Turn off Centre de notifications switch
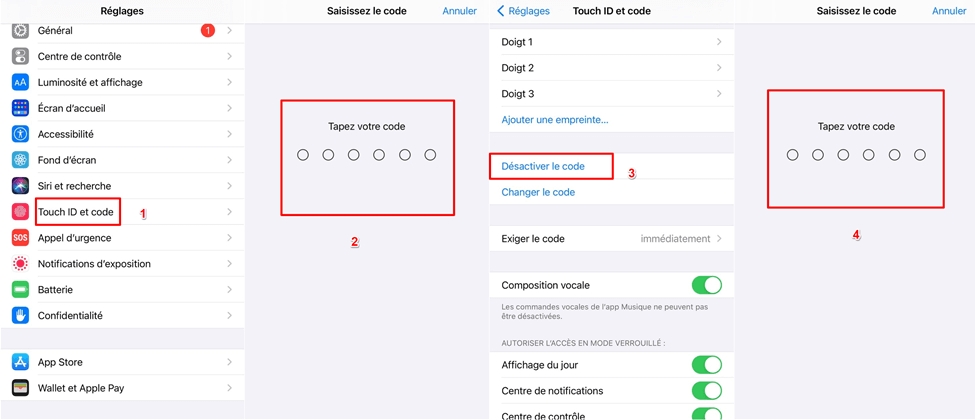The width and height of the screenshot is (975, 420). click(706, 391)
